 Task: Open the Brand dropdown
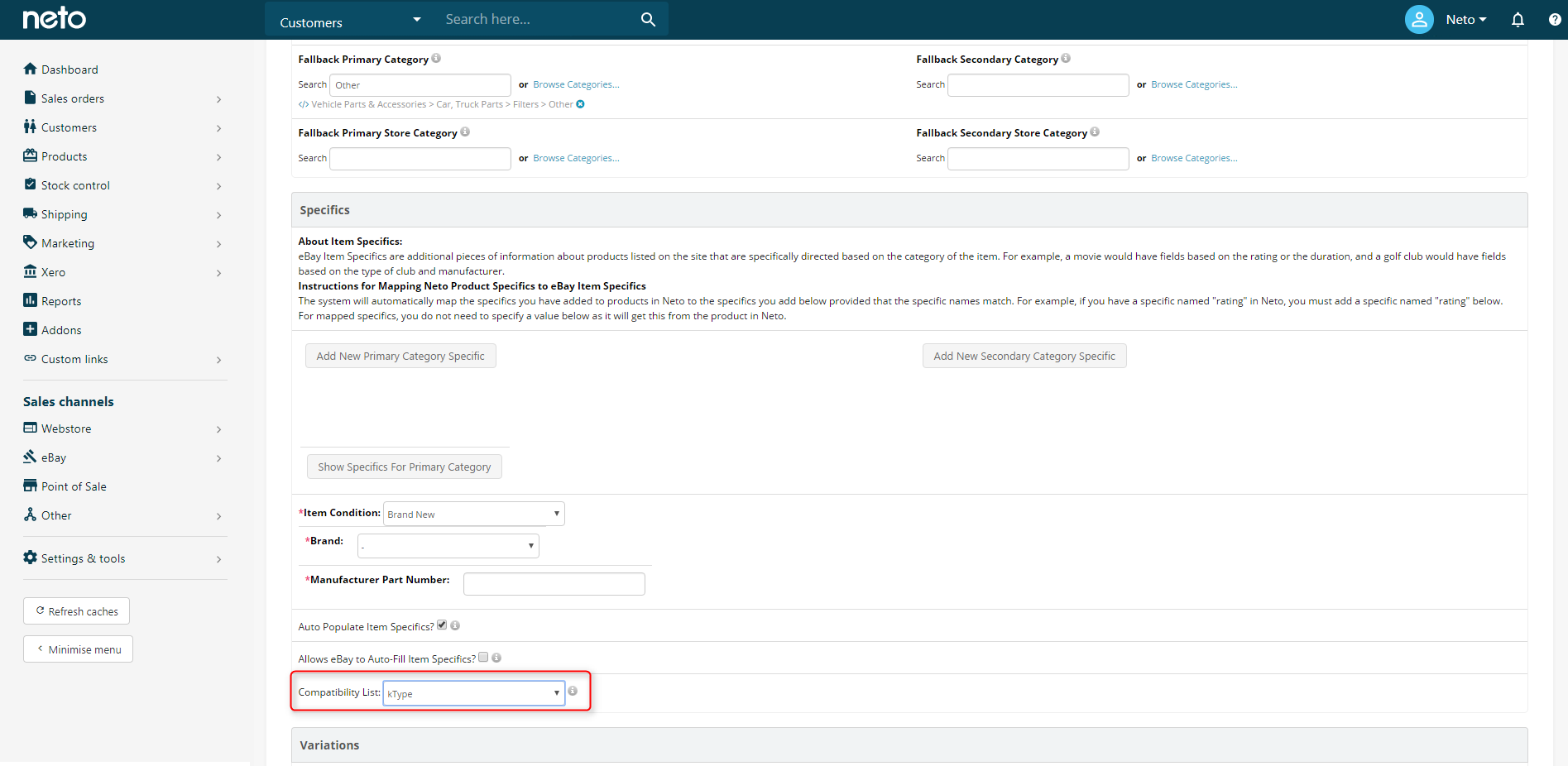[x=448, y=546]
